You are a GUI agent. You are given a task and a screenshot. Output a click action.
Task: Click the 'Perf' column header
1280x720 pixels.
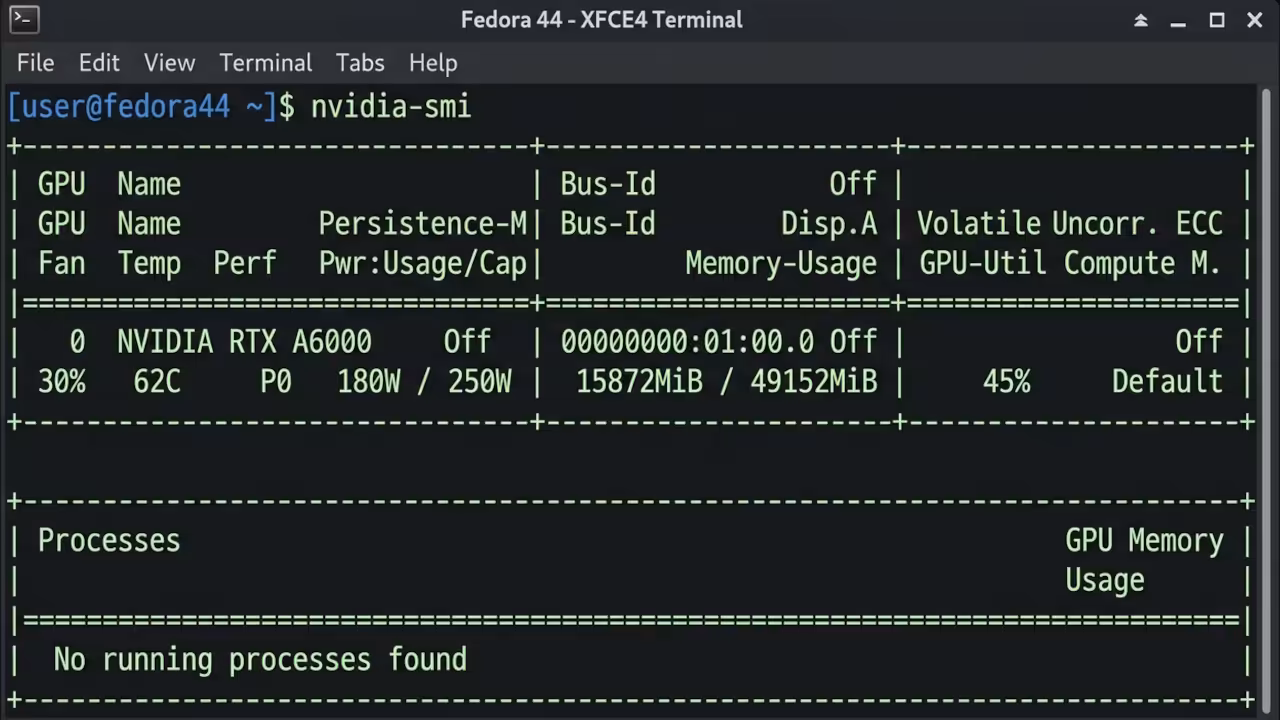click(x=245, y=264)
